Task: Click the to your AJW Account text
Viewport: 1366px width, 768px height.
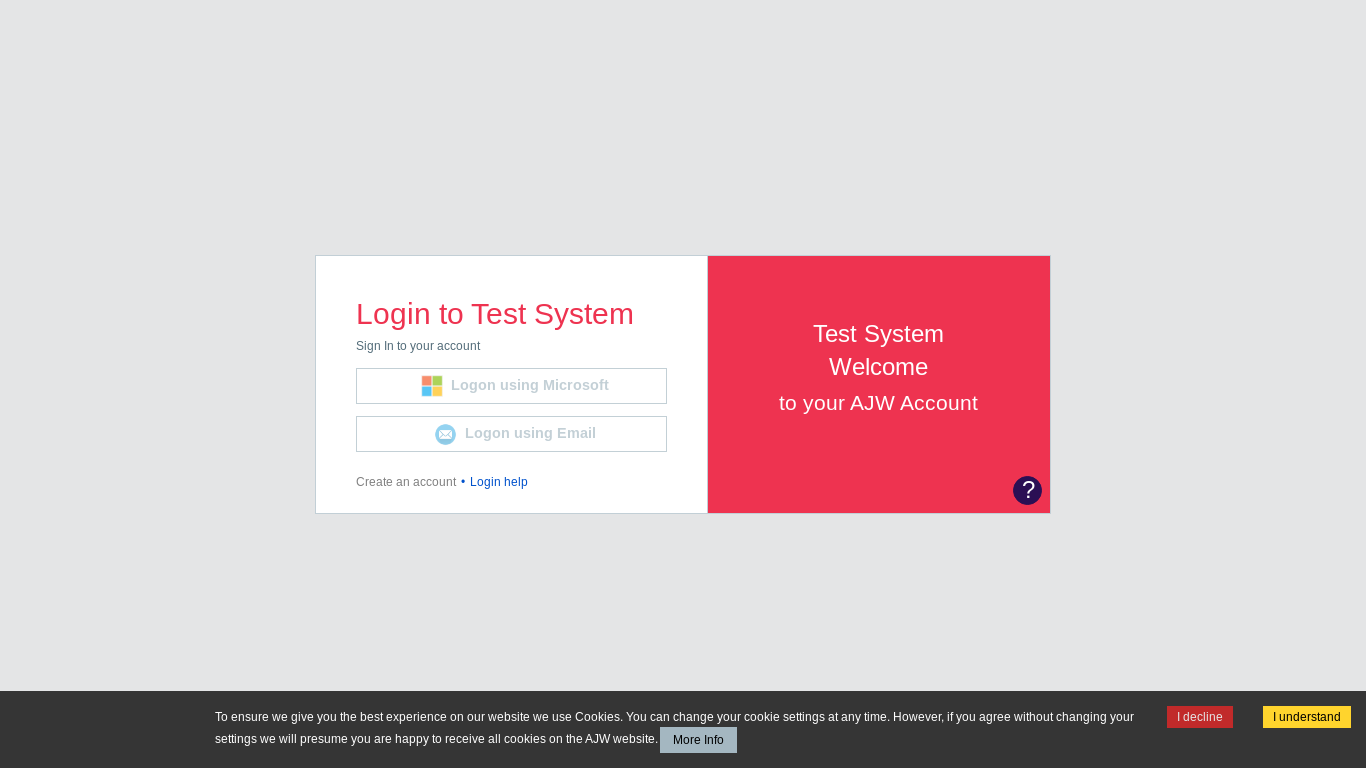Action: click(x=878, y=403)
